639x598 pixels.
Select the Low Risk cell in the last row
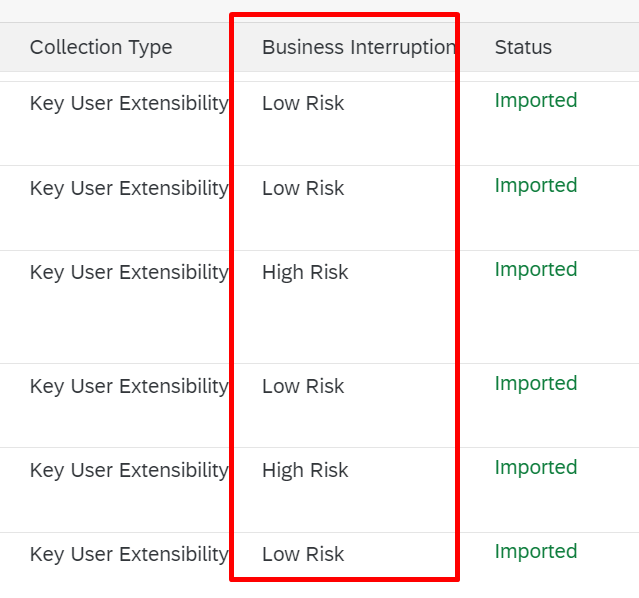(x=303, y=554)
